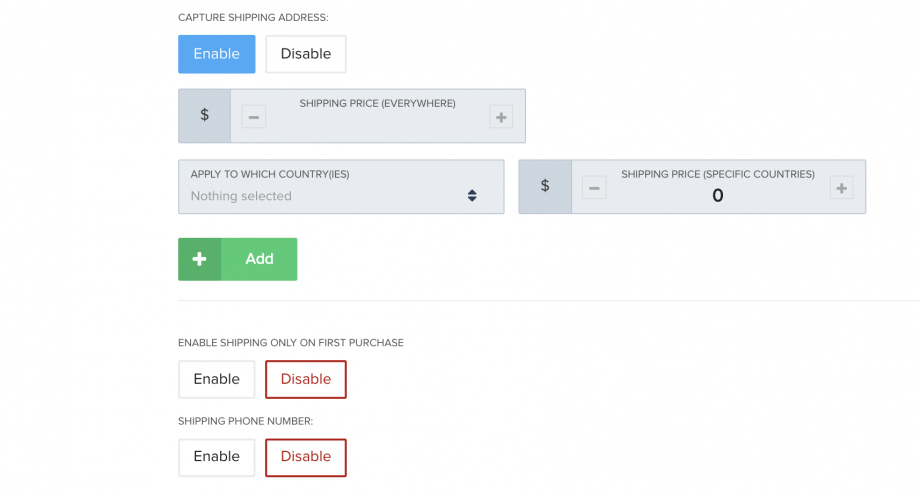Increase the Shipping Price (Everywhere) value

[500, 117]
